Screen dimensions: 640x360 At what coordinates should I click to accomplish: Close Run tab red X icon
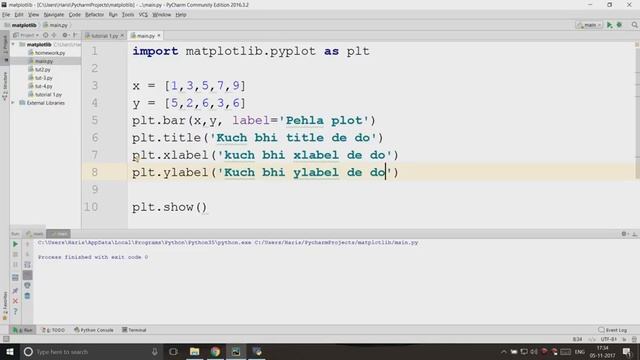coord(15,301)
